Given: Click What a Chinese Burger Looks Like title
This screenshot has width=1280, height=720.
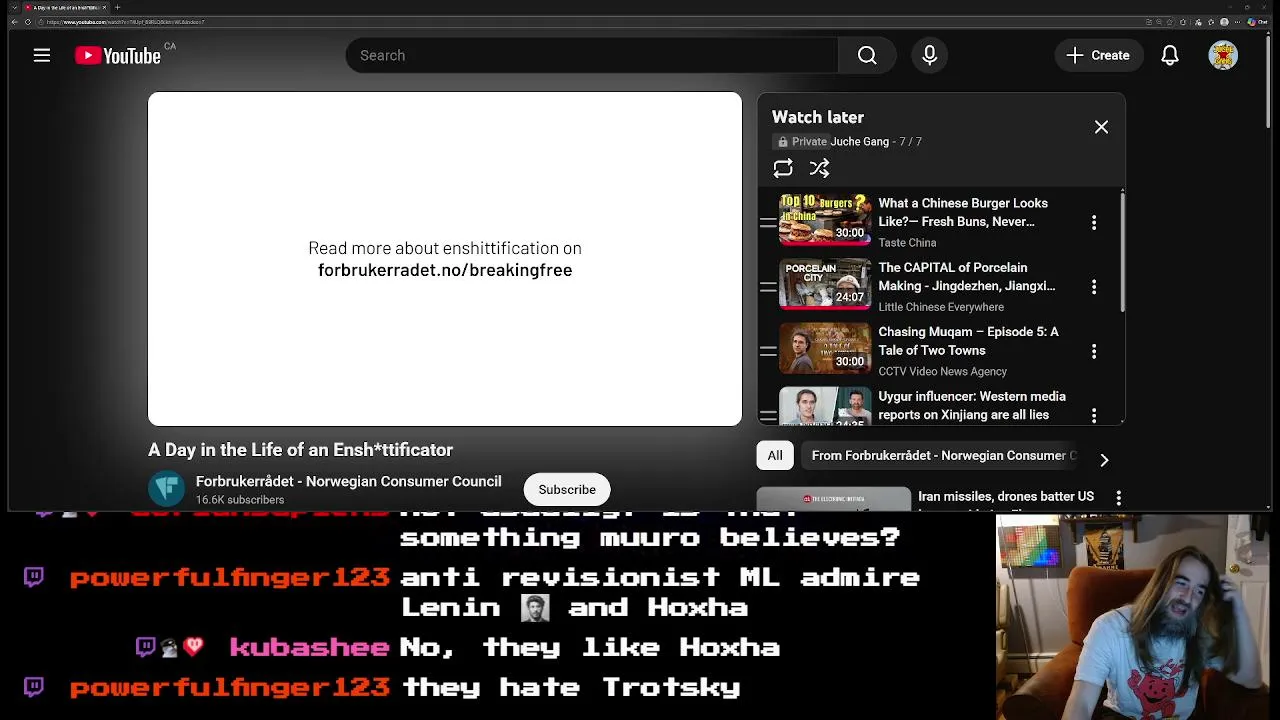Looking at the screenshot, I should (x=963, y=212).
